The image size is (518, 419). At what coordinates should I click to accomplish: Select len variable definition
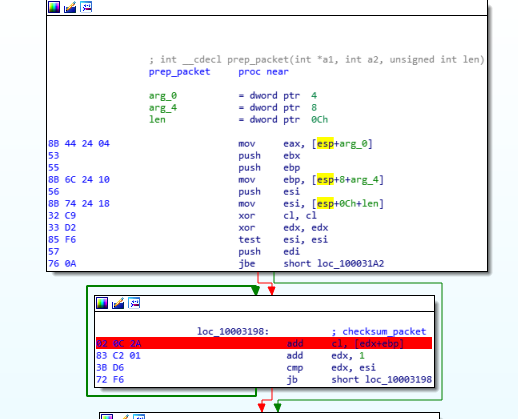tap(238, 120)
